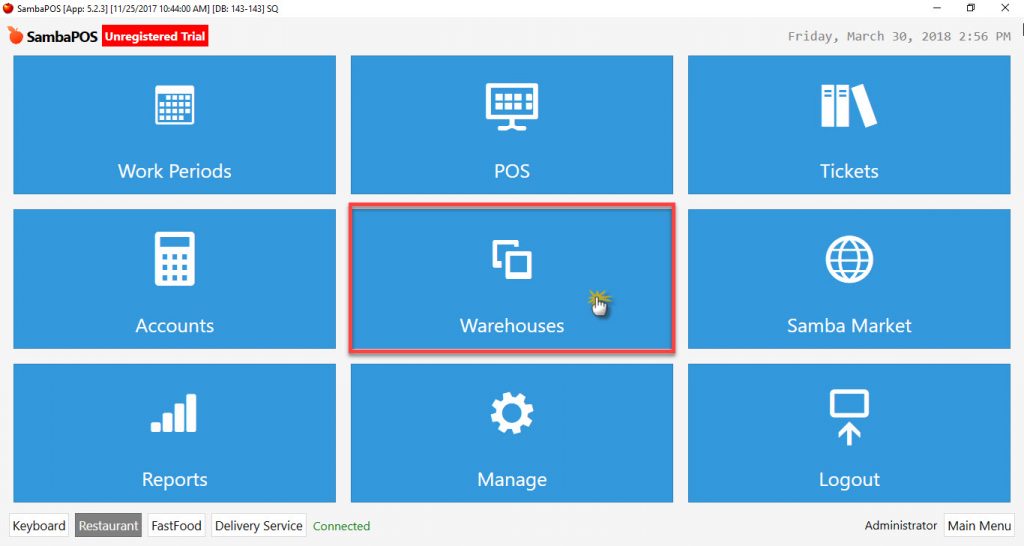
Task: Open the Accounts calculator icon
Action: pos(174,259)
